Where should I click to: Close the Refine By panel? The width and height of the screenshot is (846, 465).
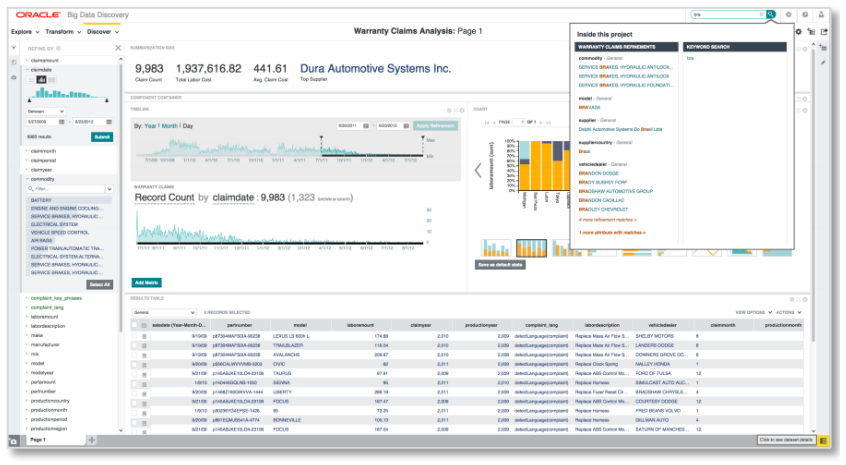[117, 47]
